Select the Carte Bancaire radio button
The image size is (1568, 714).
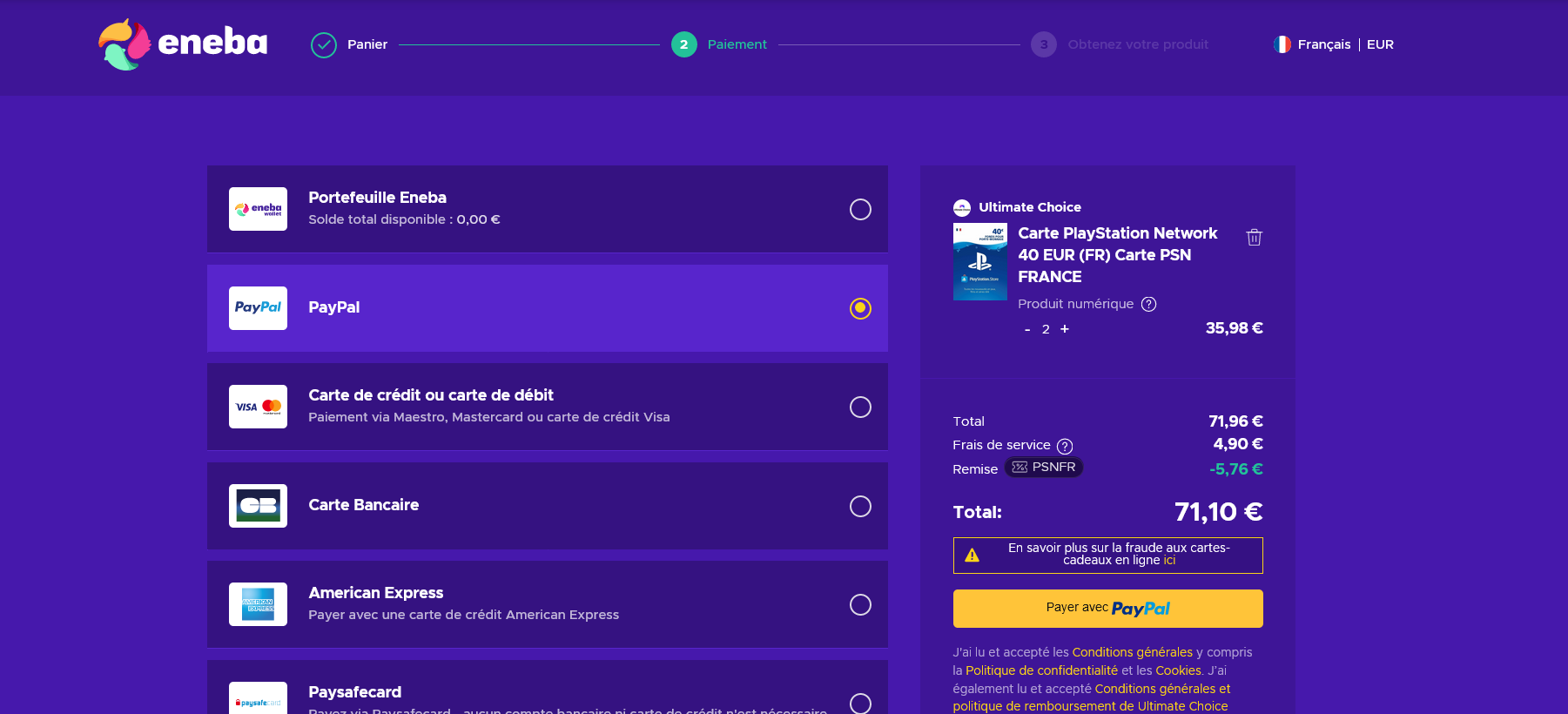(860, 506)
